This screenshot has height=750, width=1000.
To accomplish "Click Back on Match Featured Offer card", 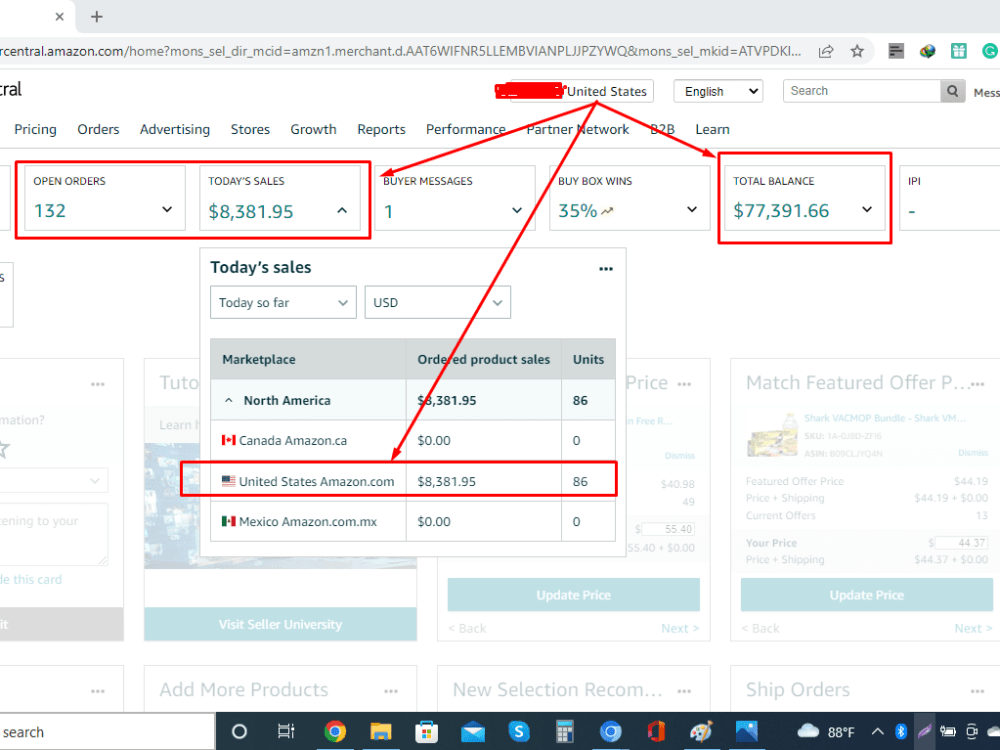I will coord(760,629).
